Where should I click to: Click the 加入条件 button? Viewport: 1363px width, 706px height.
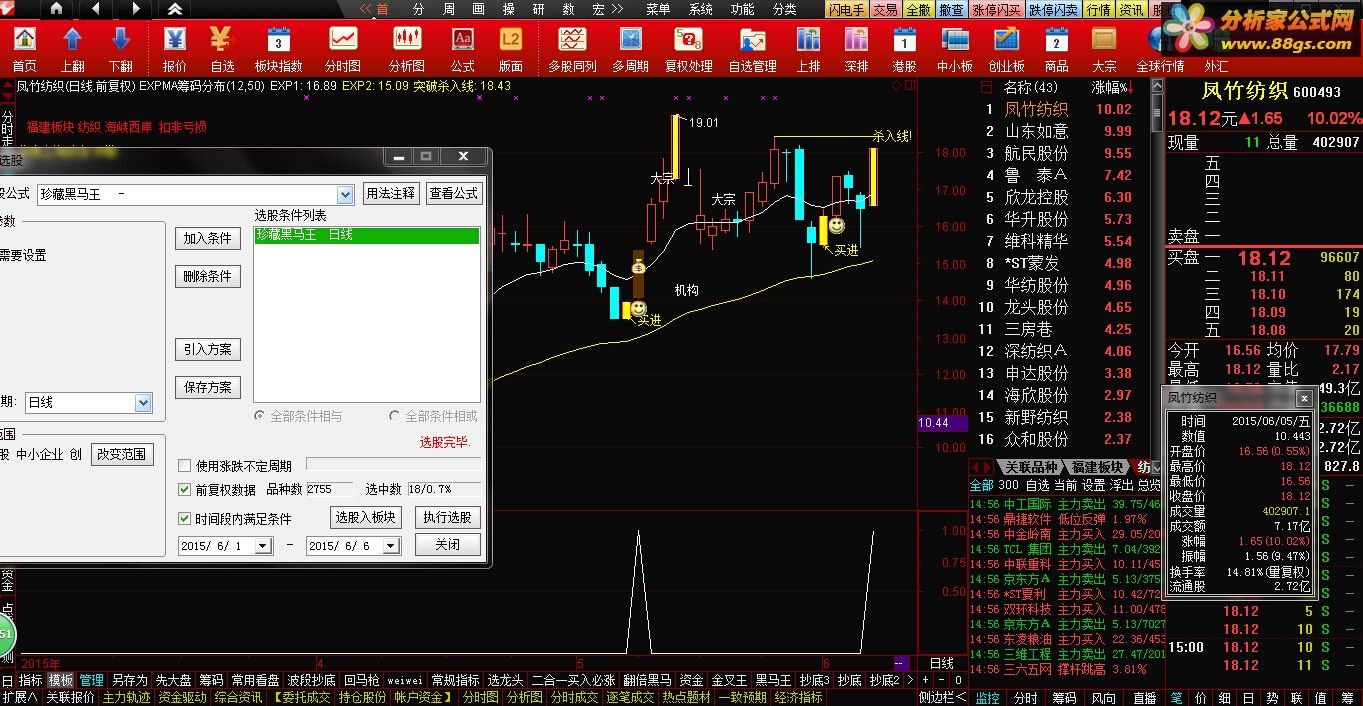(x=208, y=238)
